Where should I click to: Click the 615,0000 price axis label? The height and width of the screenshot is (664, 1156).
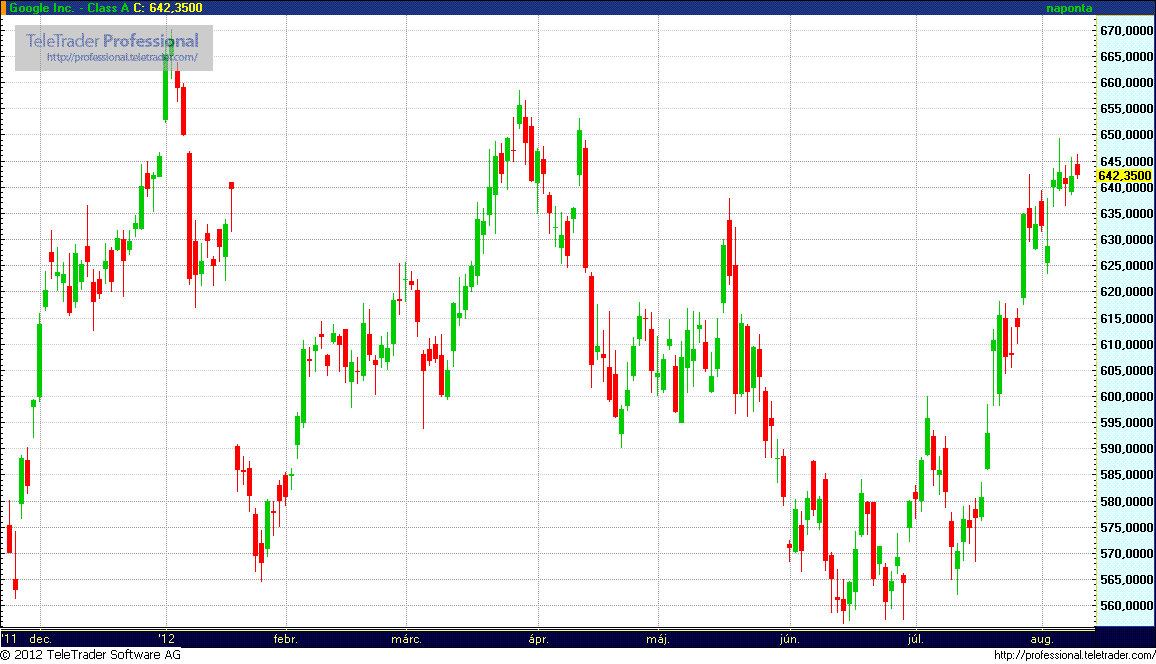1126,318
